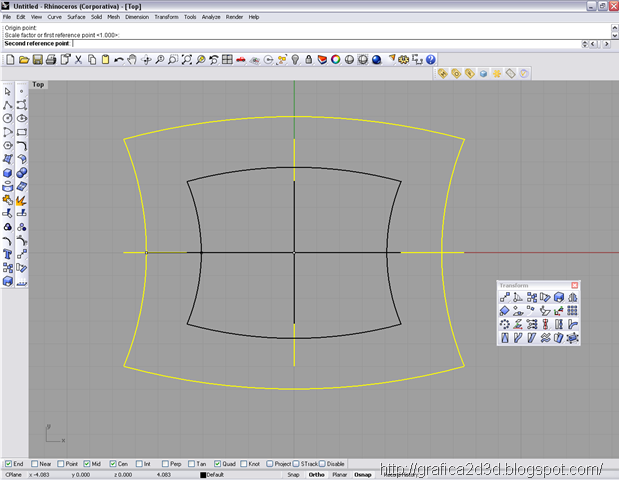619x480 pixels.
Task: Open a file with the folder icon
Action: coord(24,60)
